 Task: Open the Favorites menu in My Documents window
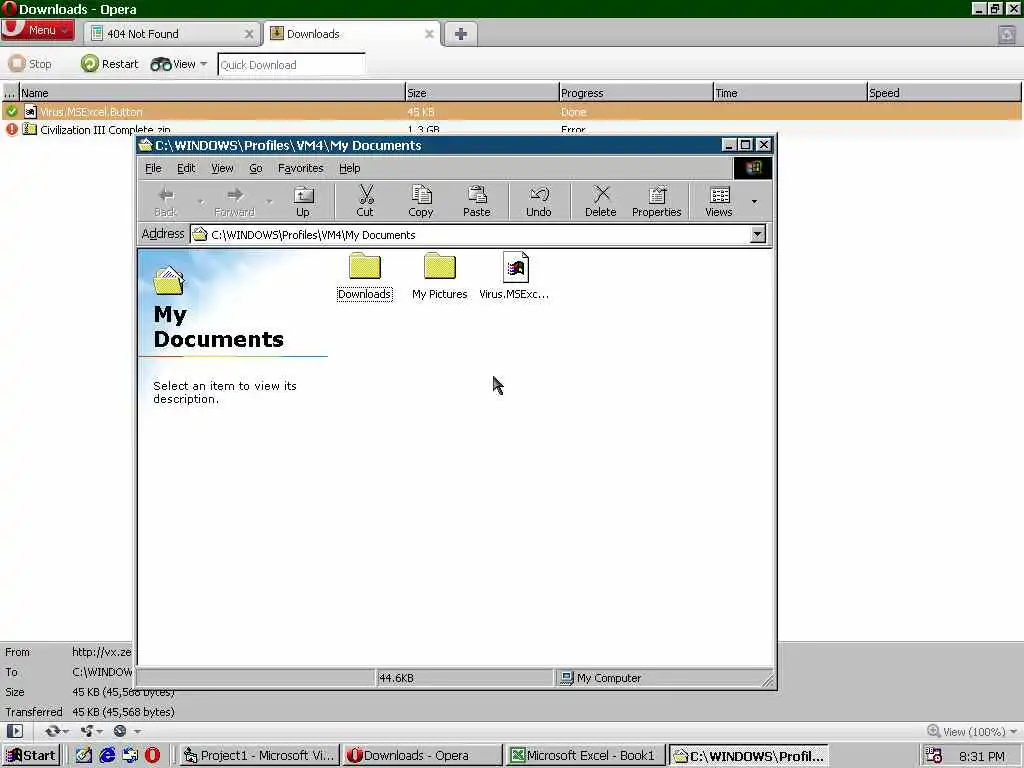point(300,168)
